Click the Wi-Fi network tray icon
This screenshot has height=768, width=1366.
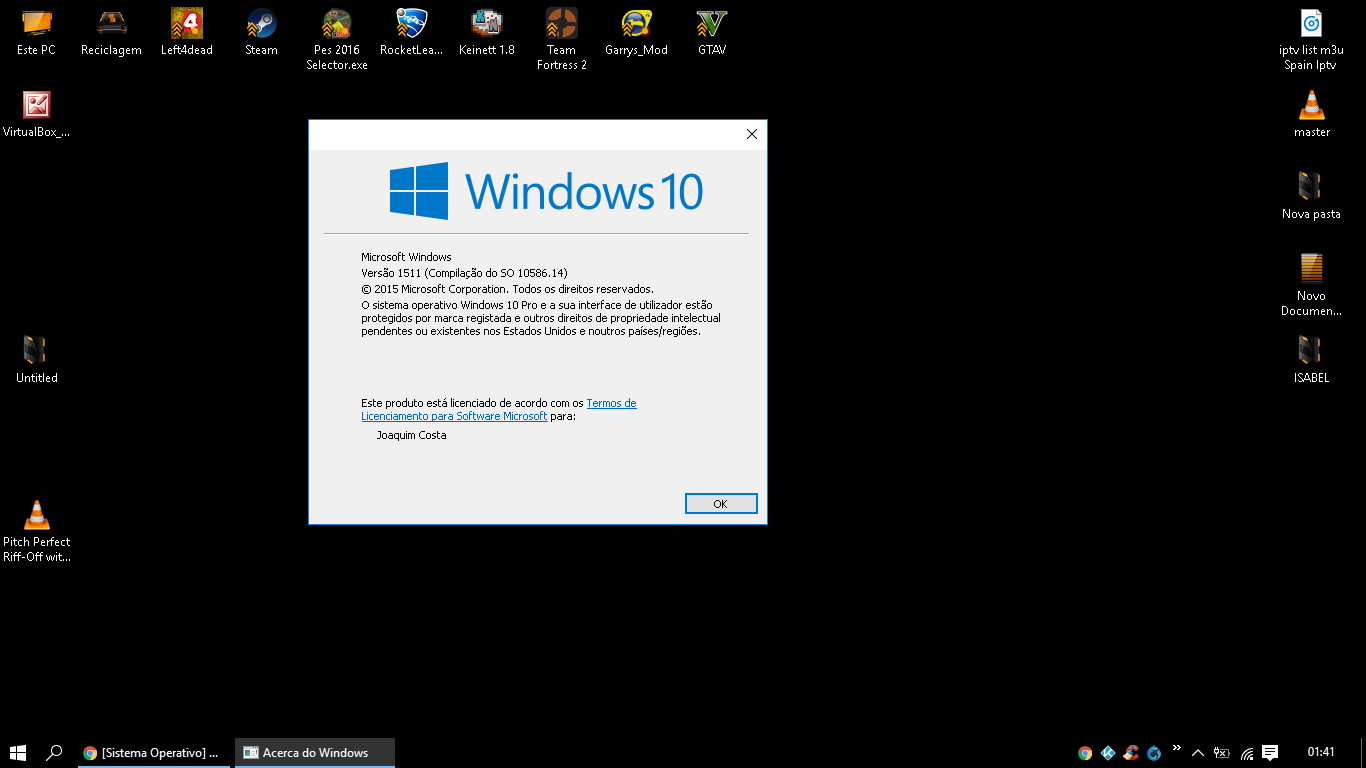[1247, 753]
